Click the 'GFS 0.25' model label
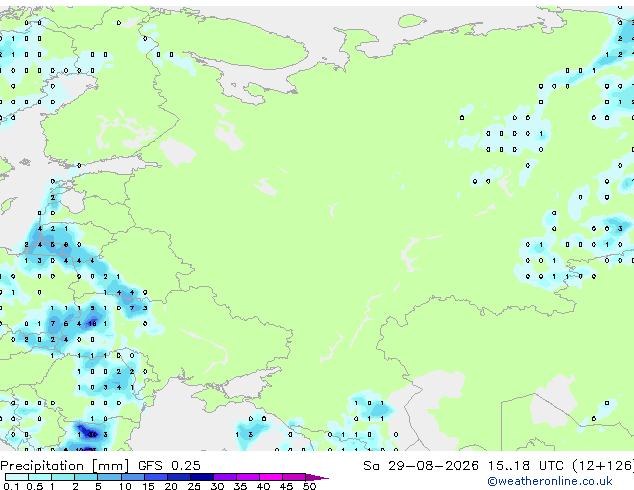Image resolution: width=634 pixels, height=490 pixels. (x=169, y=466)
